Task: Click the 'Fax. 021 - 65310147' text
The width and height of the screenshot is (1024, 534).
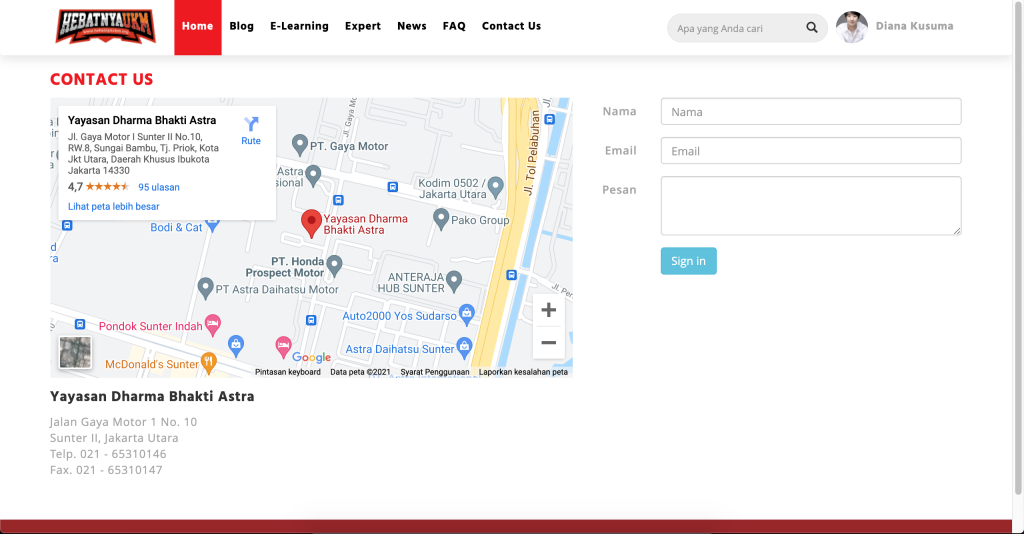Action: coord(106,470)
